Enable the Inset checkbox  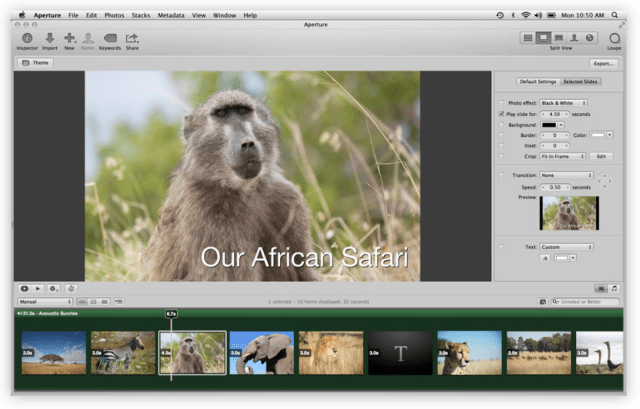501,145
